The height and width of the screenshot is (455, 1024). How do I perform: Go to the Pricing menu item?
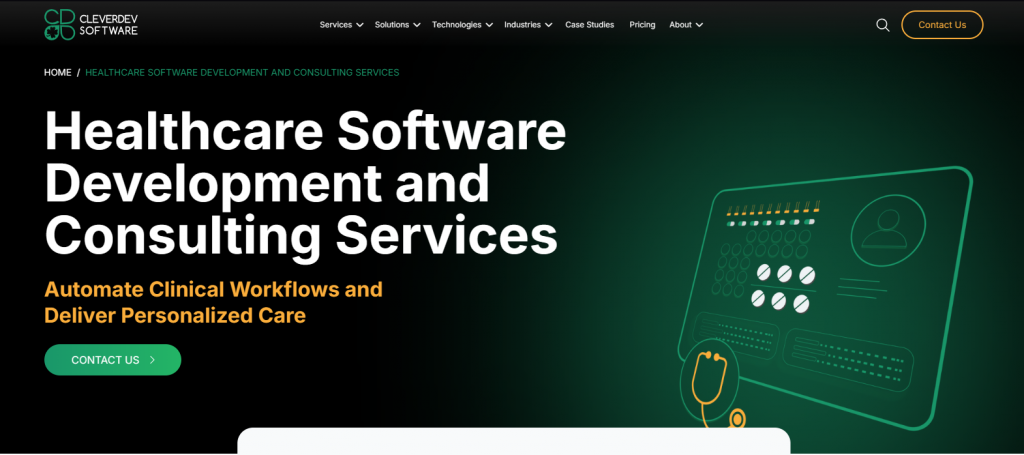coord(642,25)
